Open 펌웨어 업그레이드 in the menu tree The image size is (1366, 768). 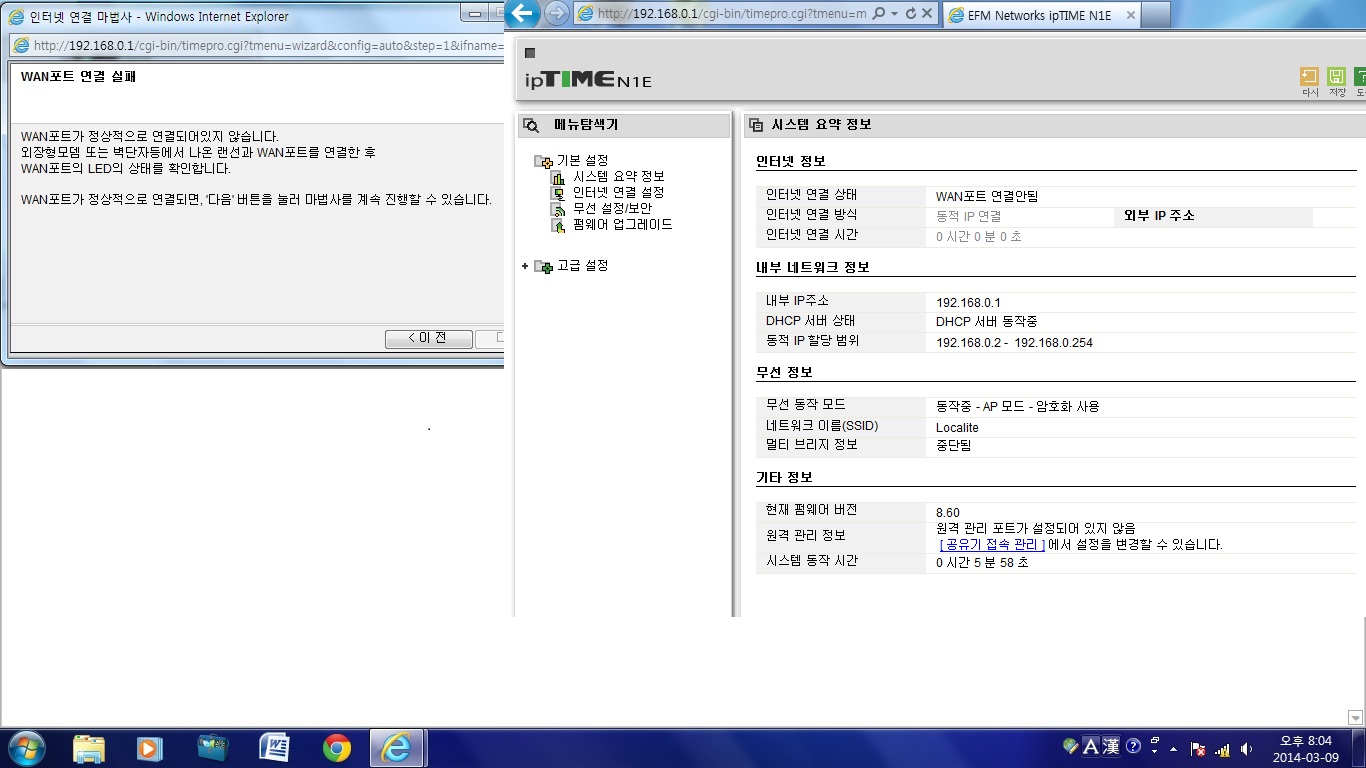click(x=622, y=225)
